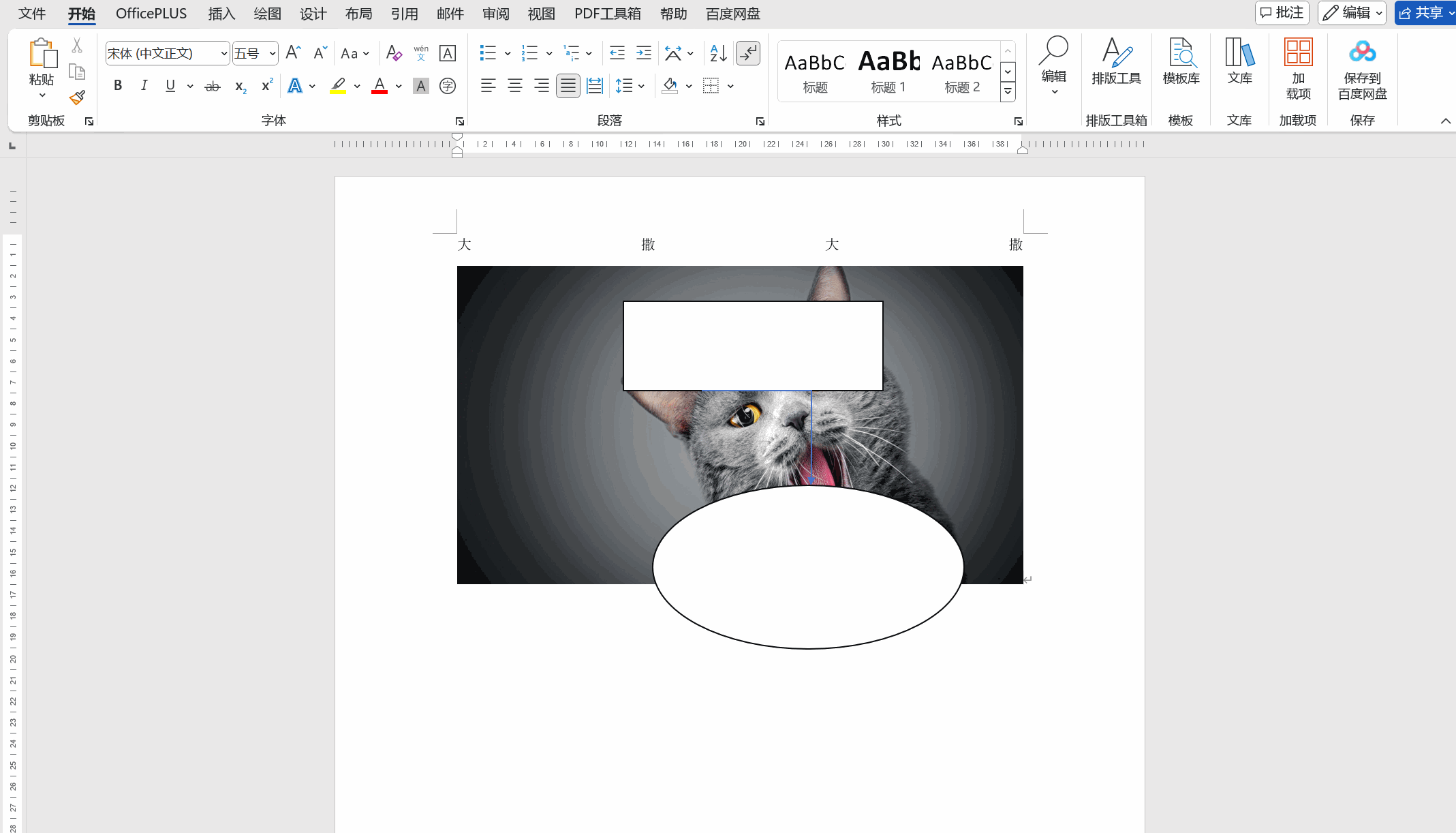Click the Increase Indent icon
The height and width of the screenshot is (833, 1456).
(643, 53)
